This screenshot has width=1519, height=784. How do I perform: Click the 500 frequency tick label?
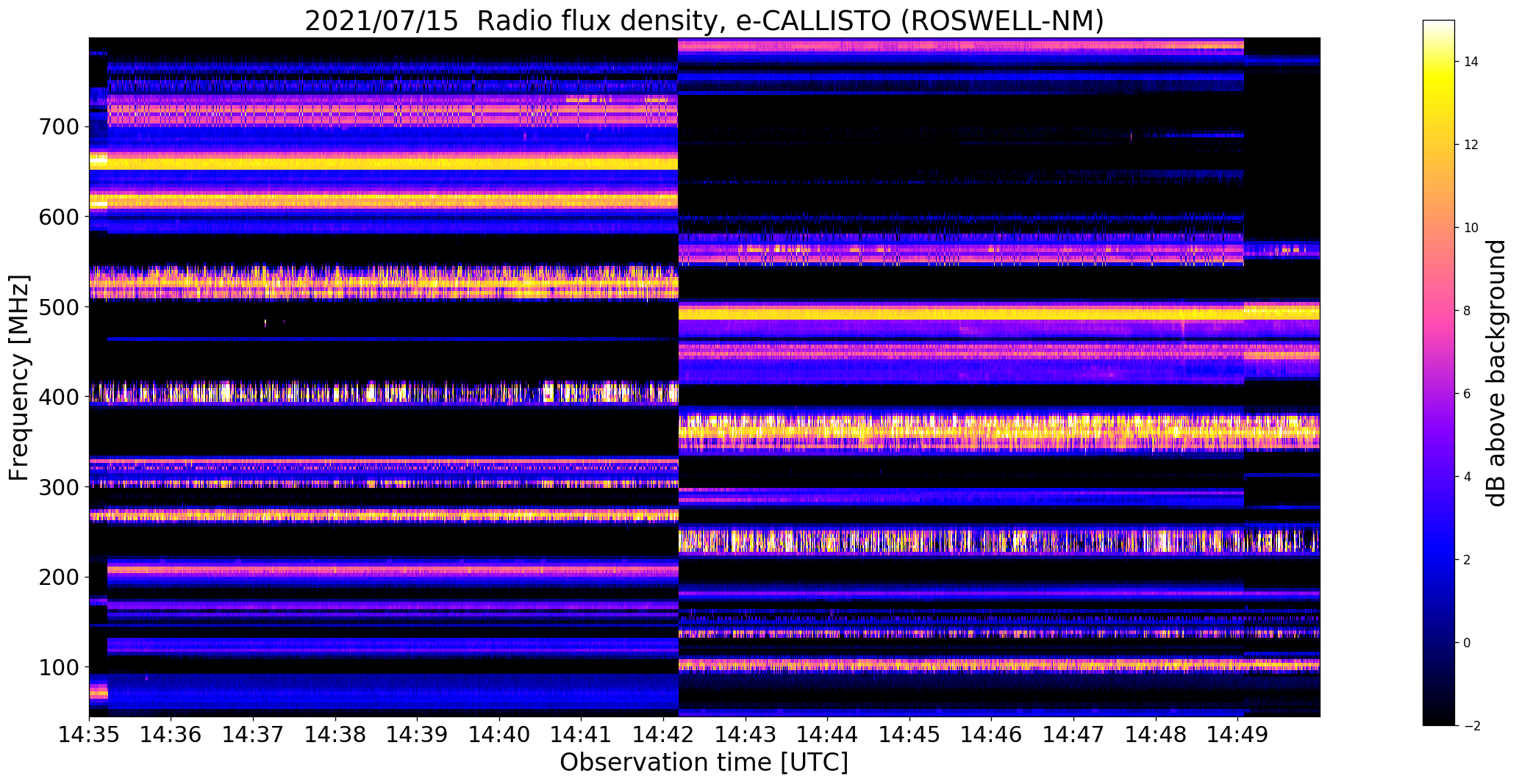57,307
